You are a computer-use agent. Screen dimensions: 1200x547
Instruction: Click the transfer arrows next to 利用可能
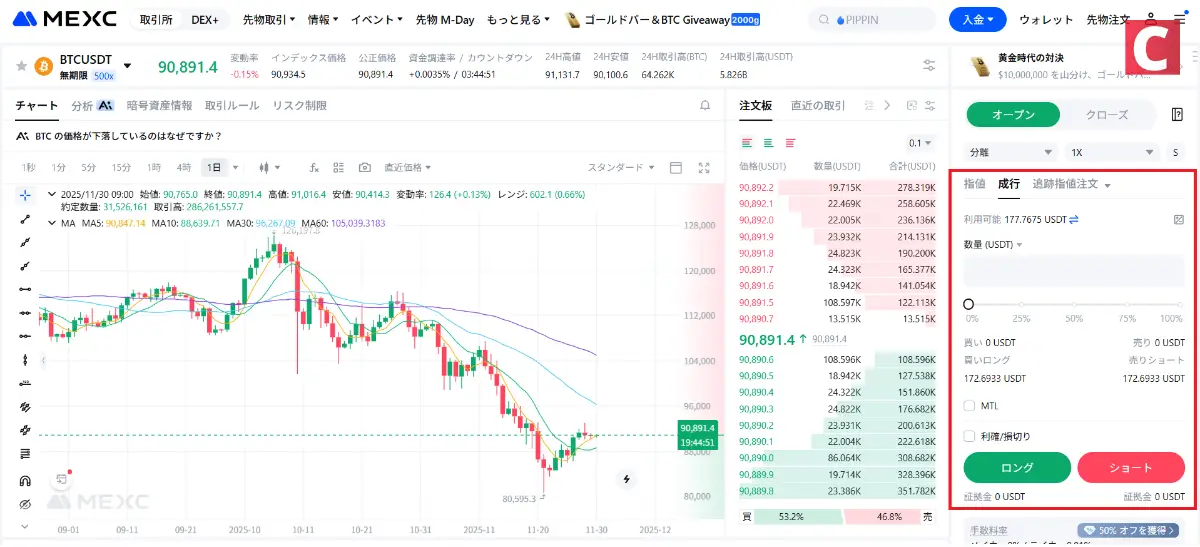1073,219
